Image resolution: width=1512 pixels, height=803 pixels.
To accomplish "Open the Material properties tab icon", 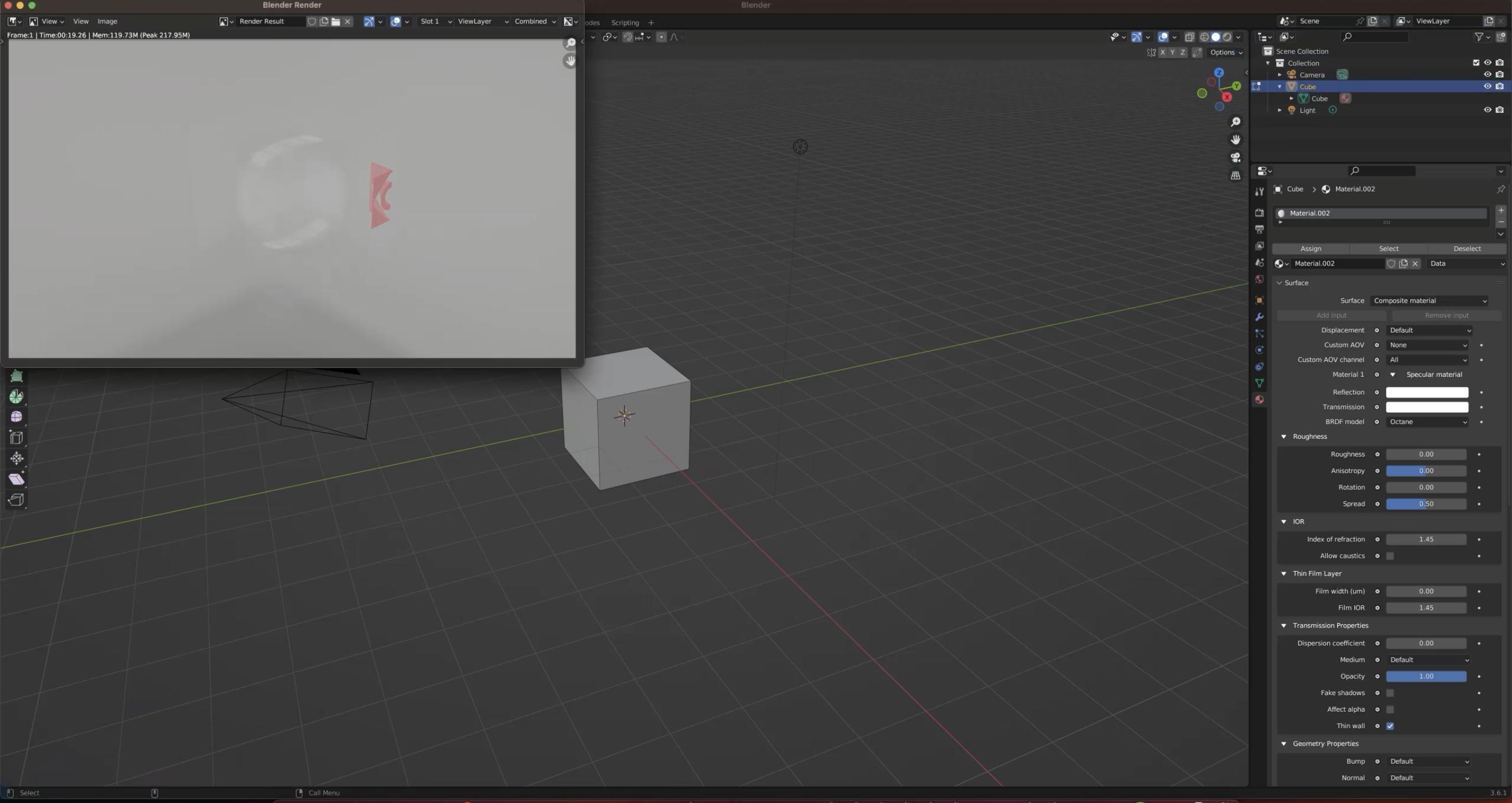I will tap(1259, 400).
